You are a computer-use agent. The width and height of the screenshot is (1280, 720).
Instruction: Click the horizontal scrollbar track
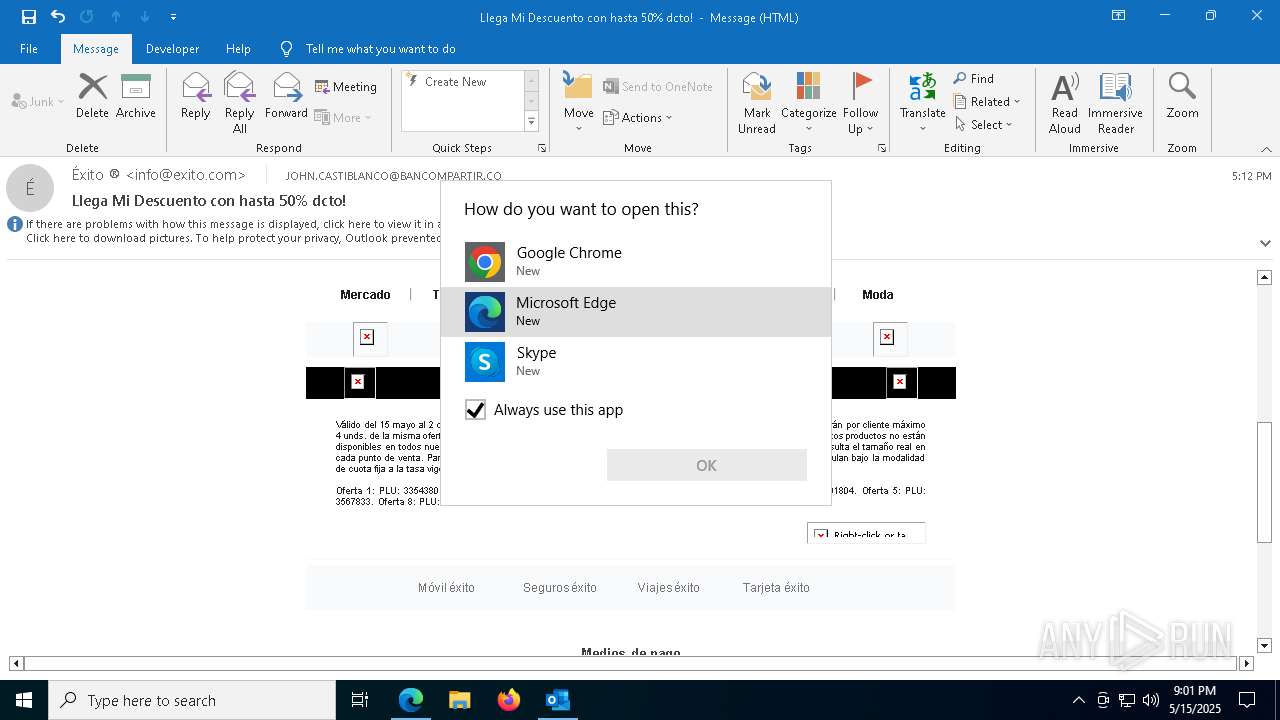631,663
